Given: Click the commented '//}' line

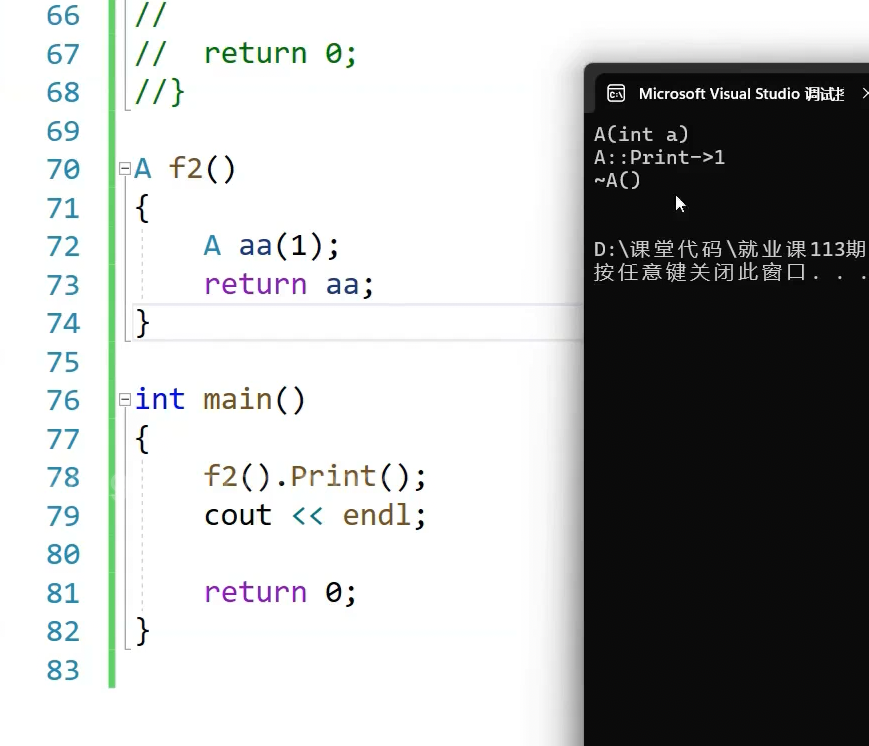Looking at the screenshot, I should tap(159, 92).
